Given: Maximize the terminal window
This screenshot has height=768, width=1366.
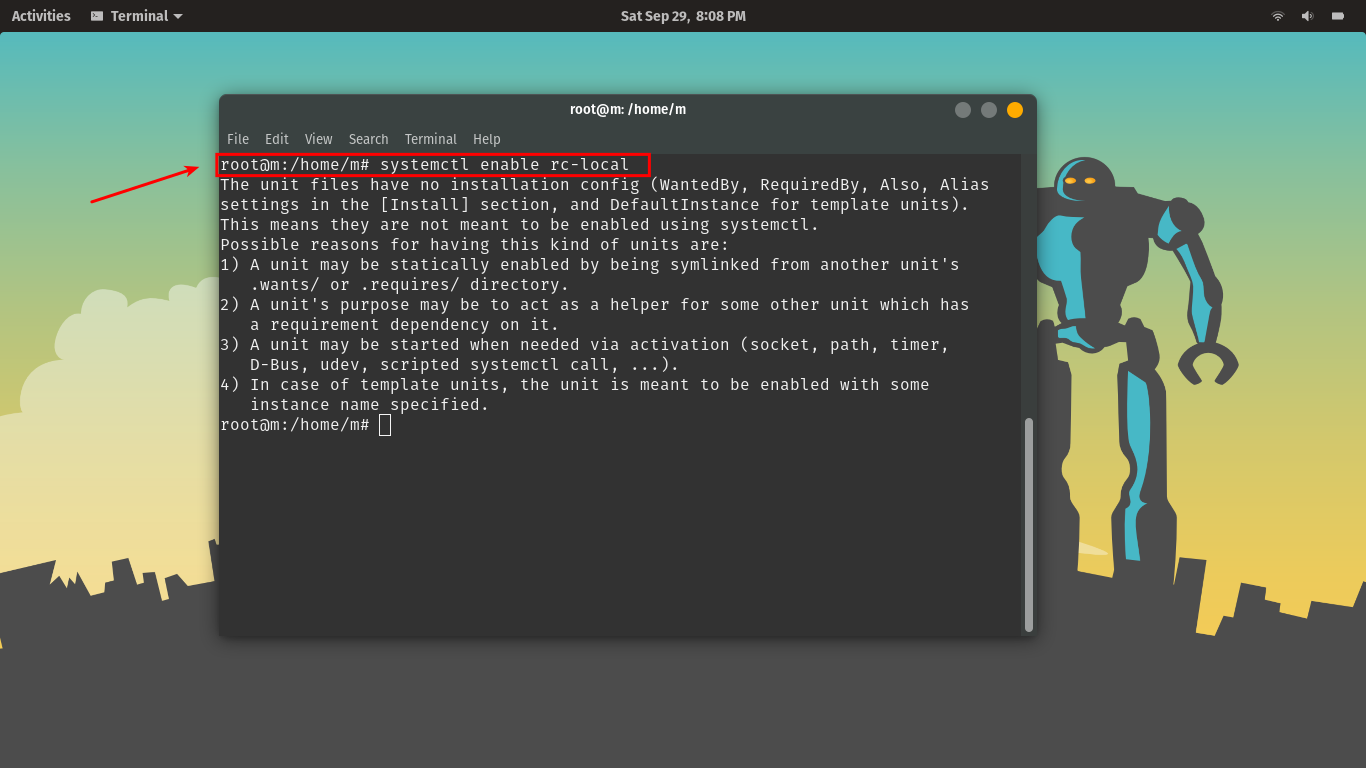Looking at the screenshot, I should click(989, 110).
